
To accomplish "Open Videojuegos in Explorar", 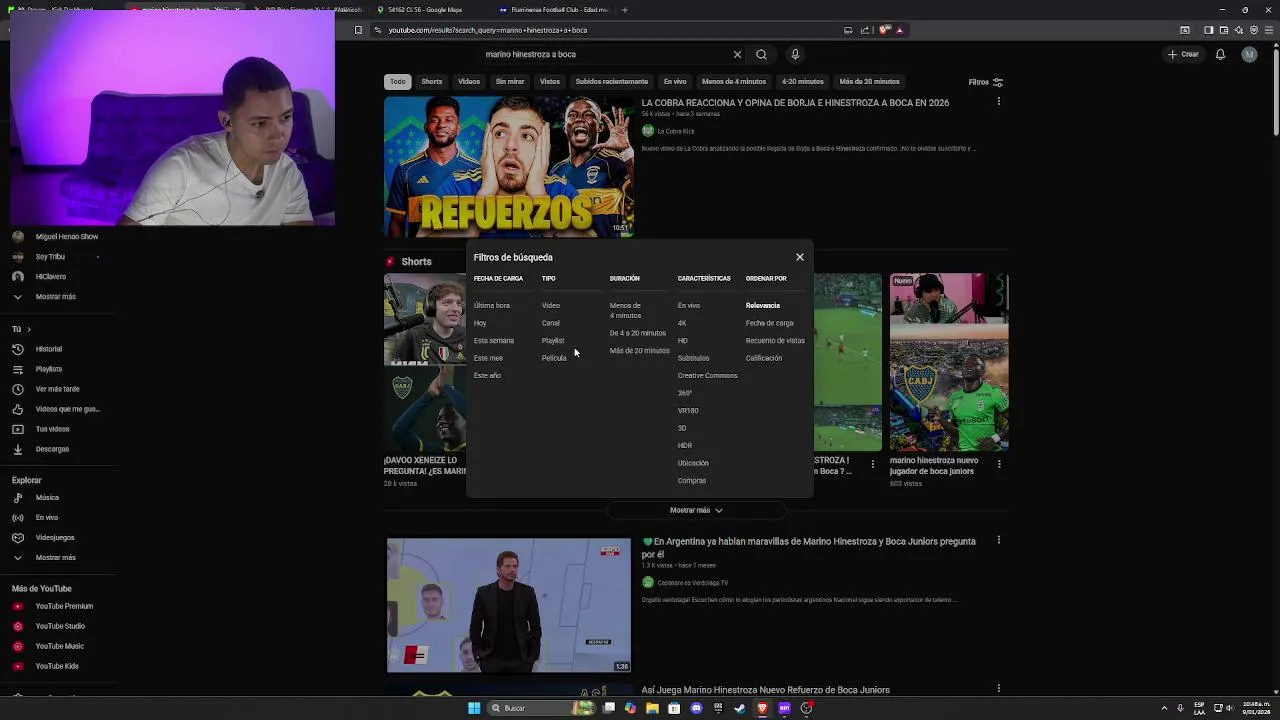I will [x=55, y=537].
